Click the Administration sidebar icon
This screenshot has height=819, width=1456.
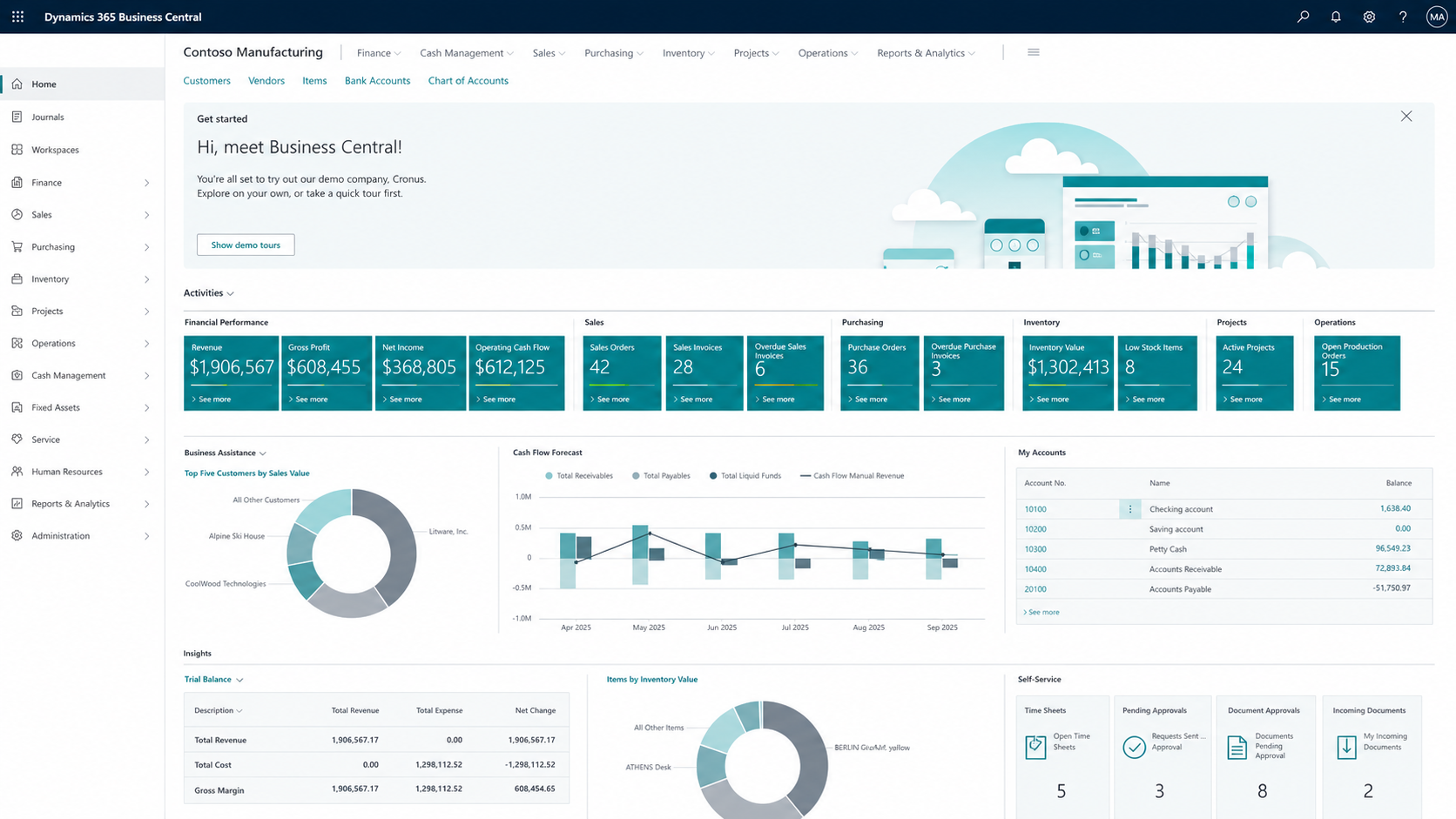pyautogui.click(x=17, y=536)
